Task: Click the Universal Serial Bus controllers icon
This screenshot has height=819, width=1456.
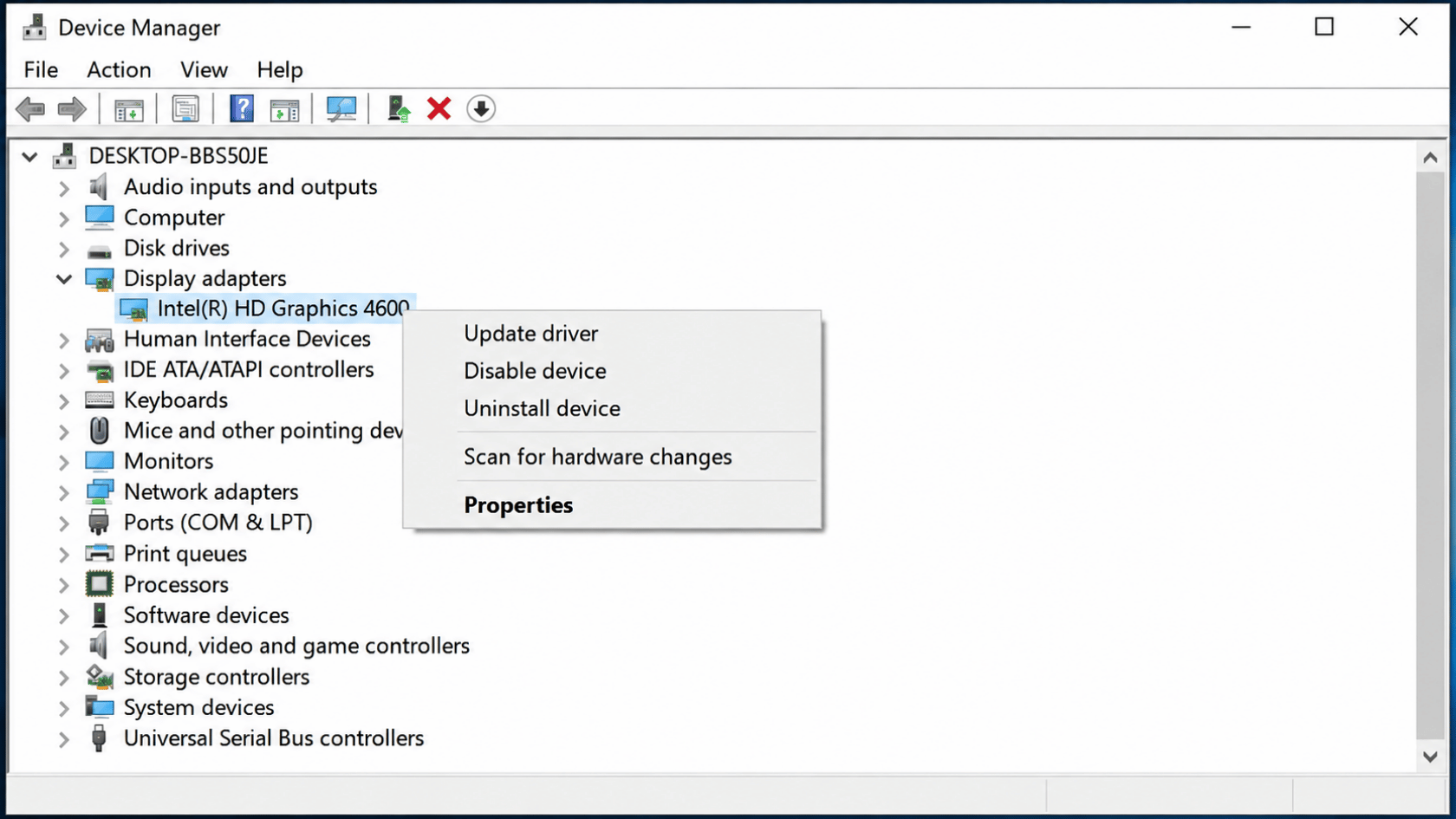Action: (99, 738)
